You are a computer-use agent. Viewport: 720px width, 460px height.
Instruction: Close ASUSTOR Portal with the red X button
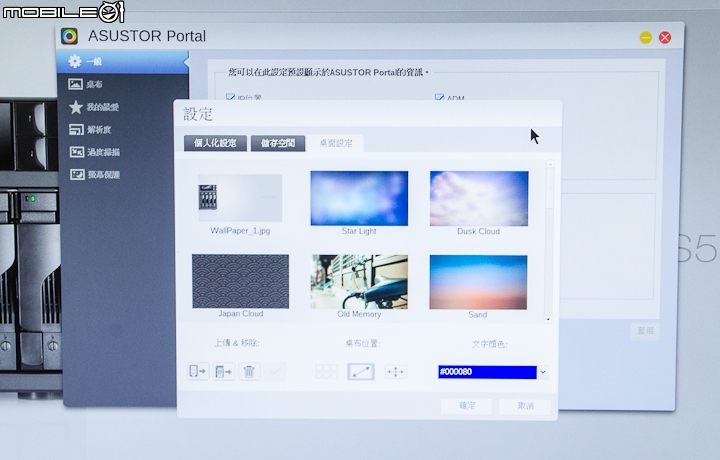[x=664, y=37]
